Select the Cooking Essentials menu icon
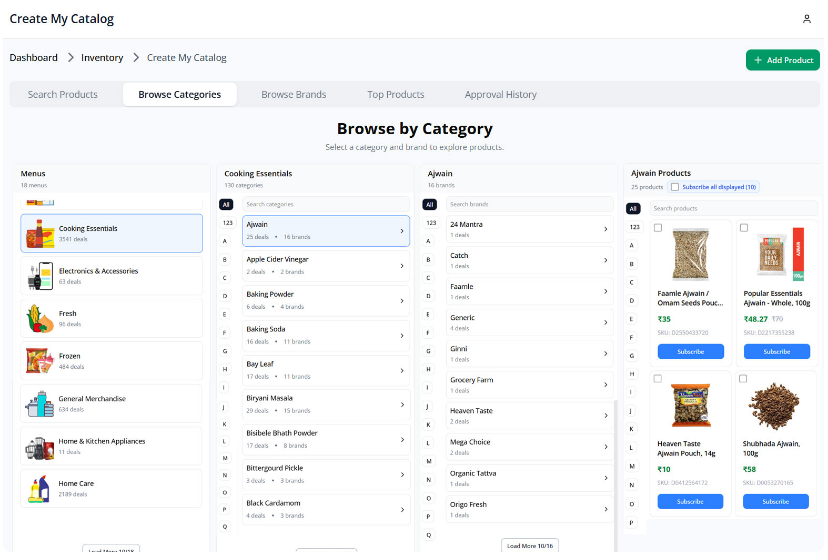The width and height of the screenshot is (828, 560). 40,233
